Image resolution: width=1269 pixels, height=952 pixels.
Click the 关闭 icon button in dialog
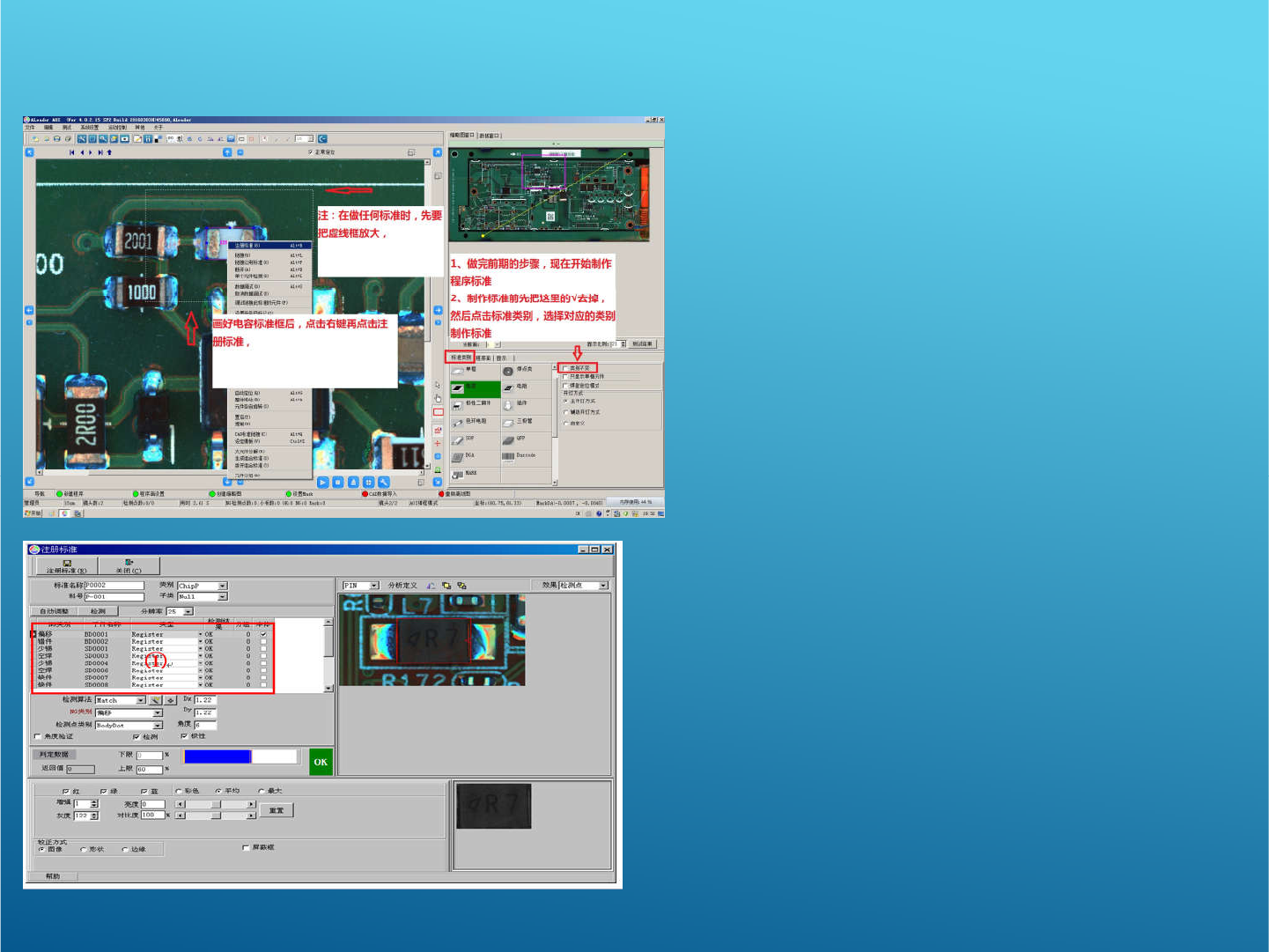tap(129, 565)
